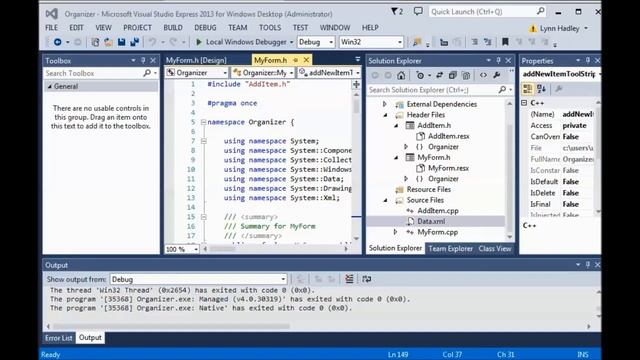Click split editor icon above scrollbar
Screen dimensions: 640x360
[x=356, y=84]
